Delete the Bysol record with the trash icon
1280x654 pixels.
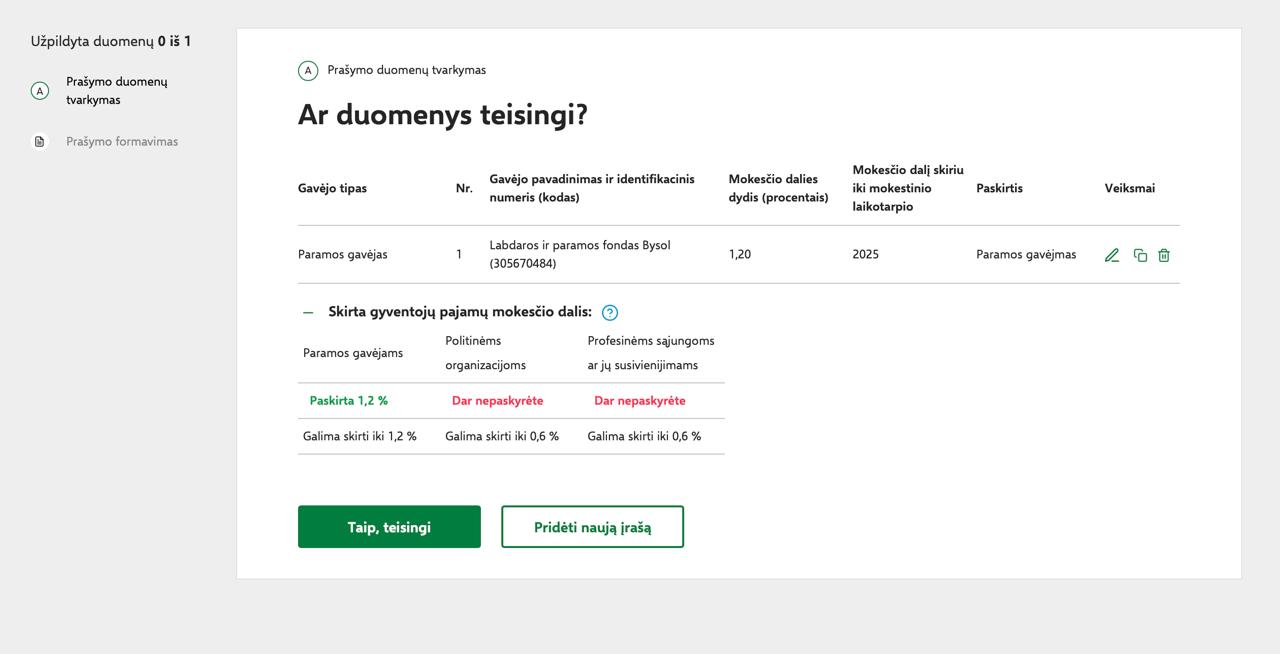(1164, 255)
